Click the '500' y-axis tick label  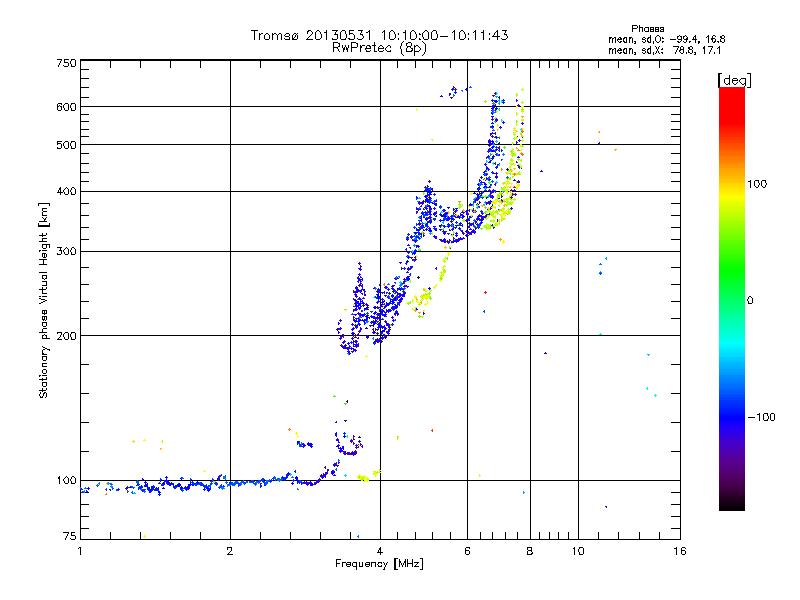click(66, 145)
